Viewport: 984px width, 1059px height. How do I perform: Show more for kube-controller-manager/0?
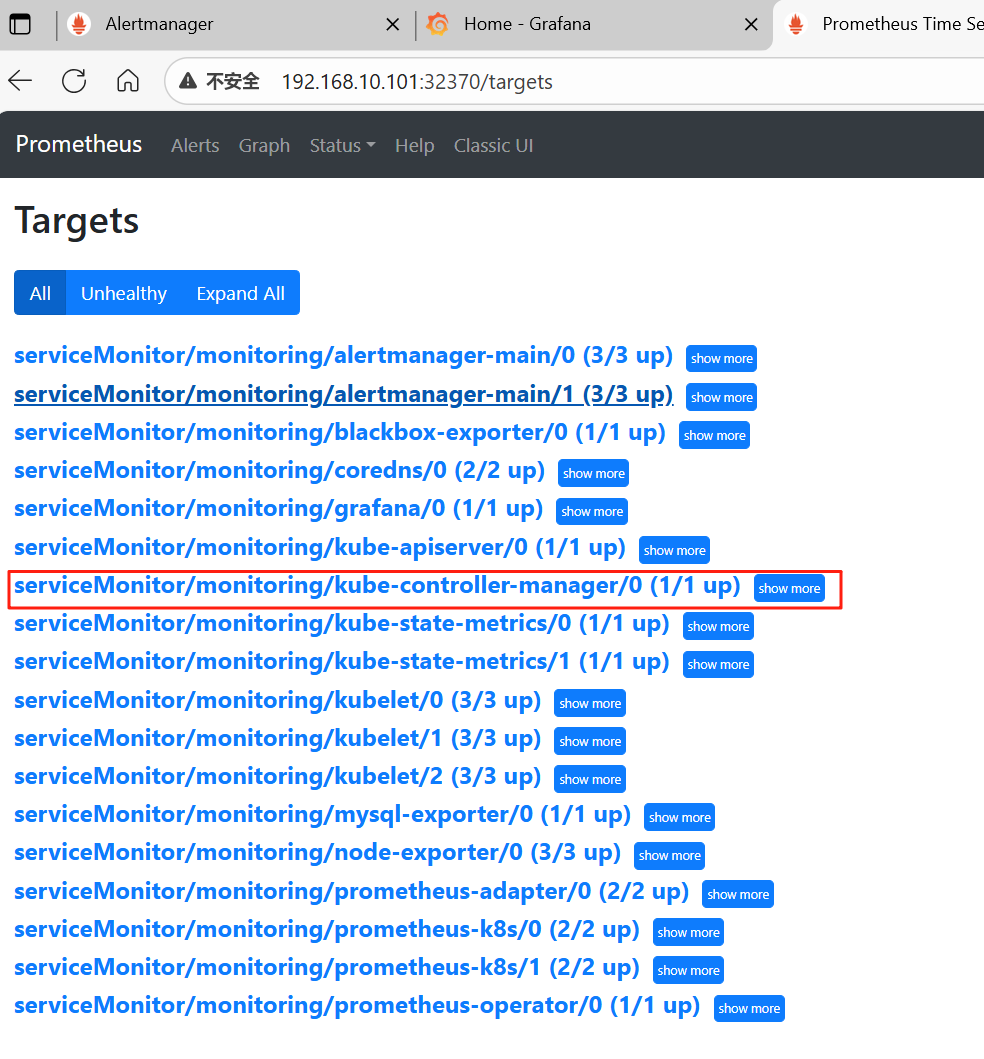[789, 588]
